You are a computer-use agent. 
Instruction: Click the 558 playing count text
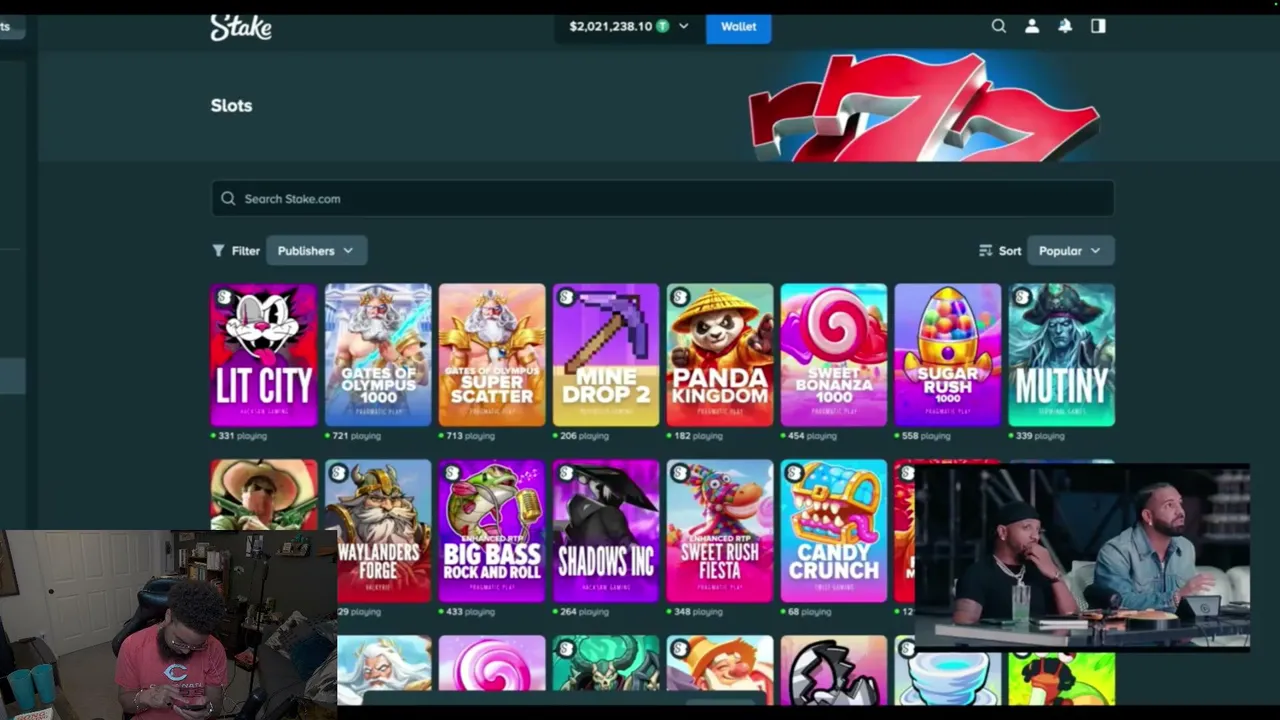(926, 436)
